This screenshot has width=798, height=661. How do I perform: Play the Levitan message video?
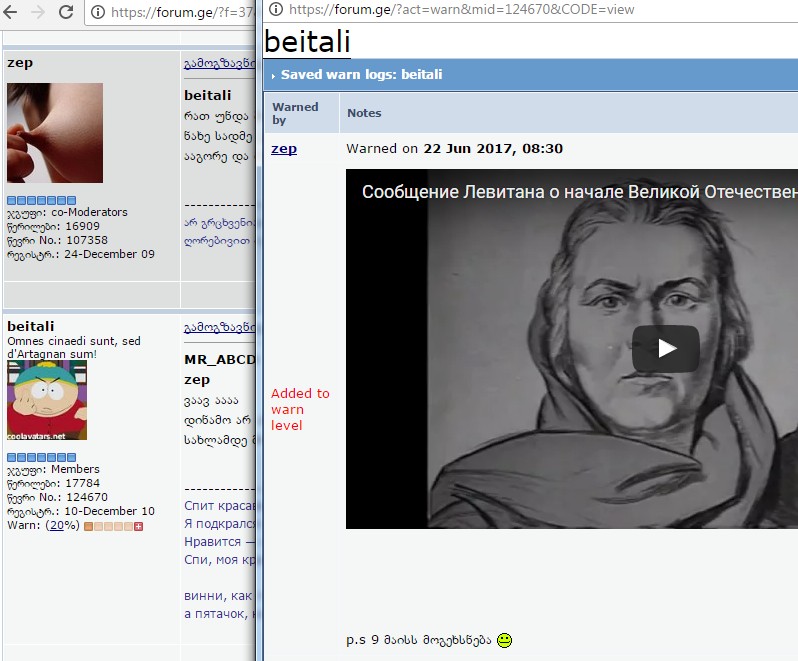click(666, 349)
